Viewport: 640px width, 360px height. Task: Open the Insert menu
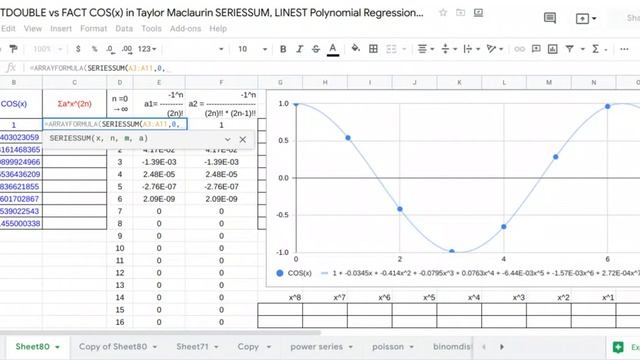[x=61, y=29]
